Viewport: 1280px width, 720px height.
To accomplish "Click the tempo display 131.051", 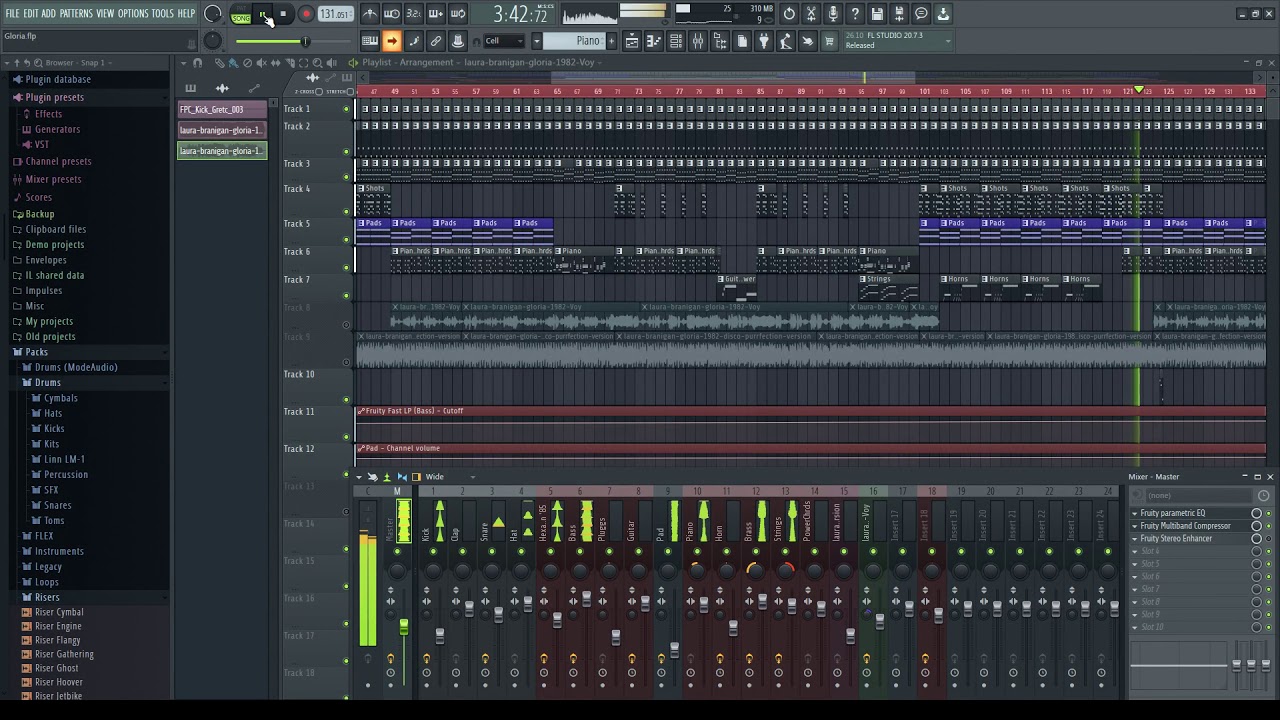I will click(335, 14).
